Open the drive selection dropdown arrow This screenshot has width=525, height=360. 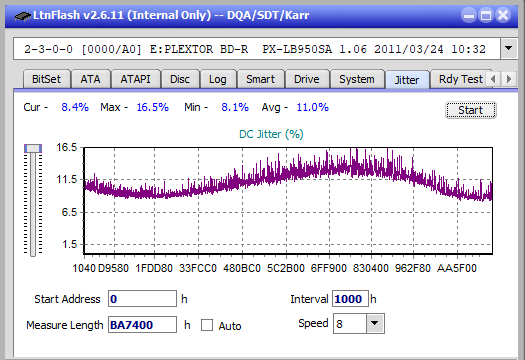(x=509, y=49)
